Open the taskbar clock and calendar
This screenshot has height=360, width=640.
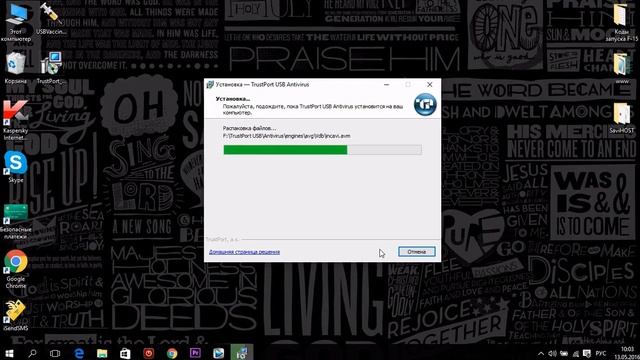pyautogui.click(x=627, y=353)
